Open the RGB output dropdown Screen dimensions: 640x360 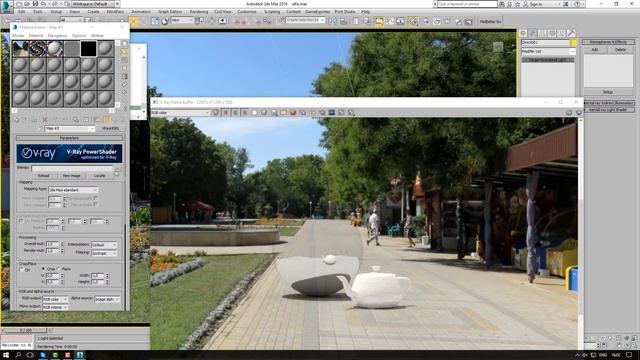tap(55, 299)
